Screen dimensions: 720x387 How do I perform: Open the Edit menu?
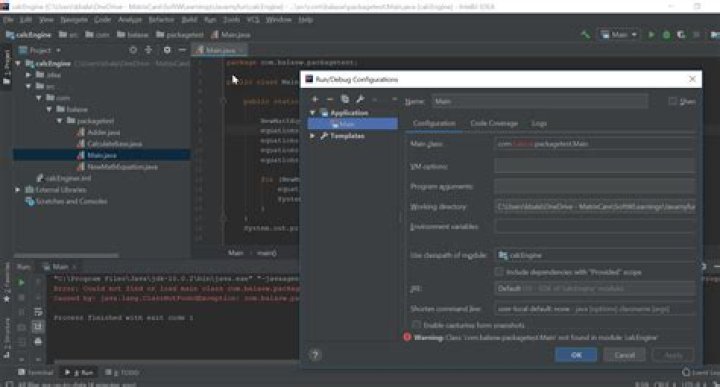point(26,20)
